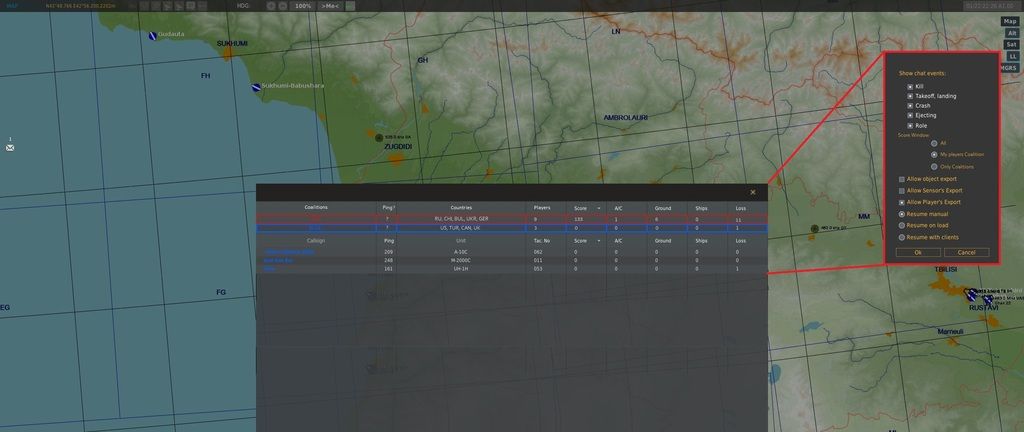Select the Map view tab

point(1010,21)
